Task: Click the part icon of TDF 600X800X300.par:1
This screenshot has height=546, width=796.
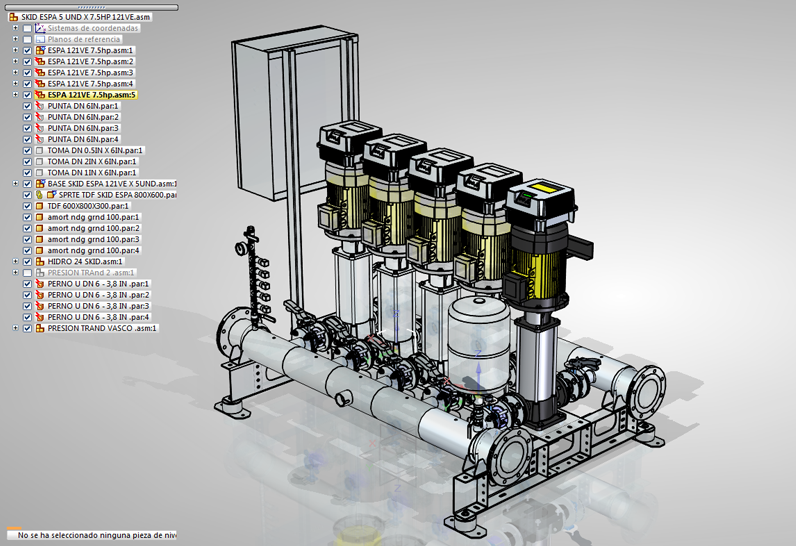Action: click(40, 206)
